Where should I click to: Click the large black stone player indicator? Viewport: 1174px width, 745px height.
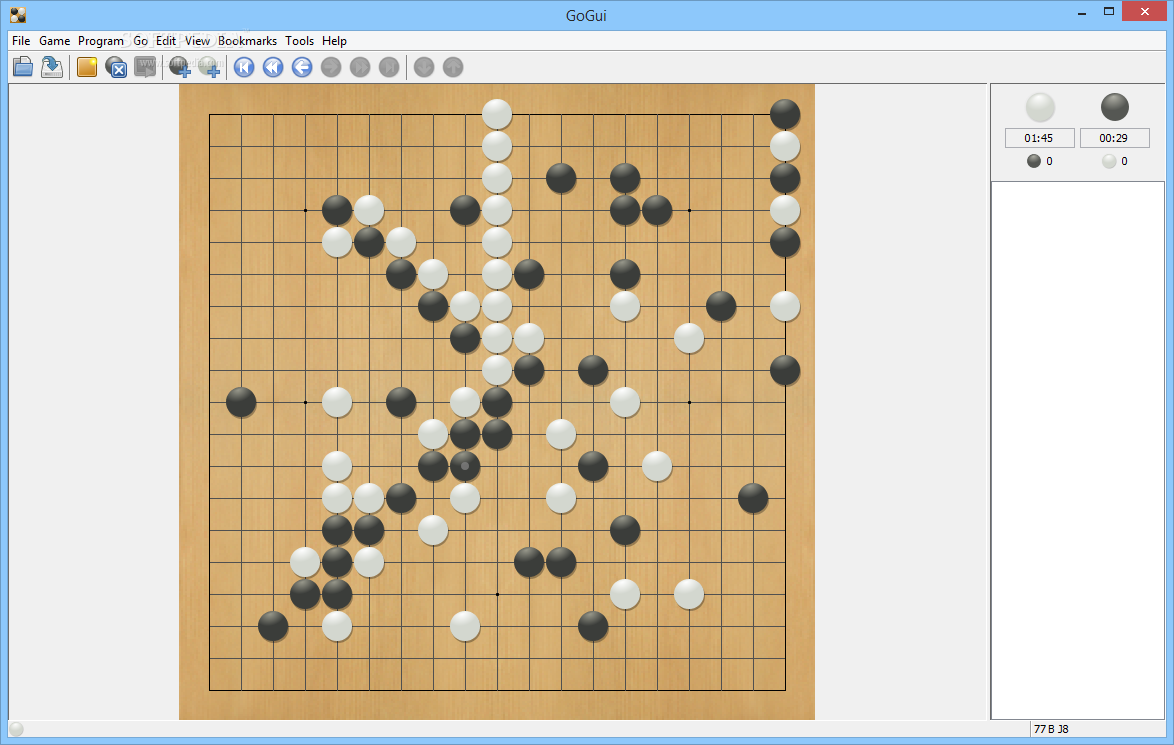pos(1114,107)
